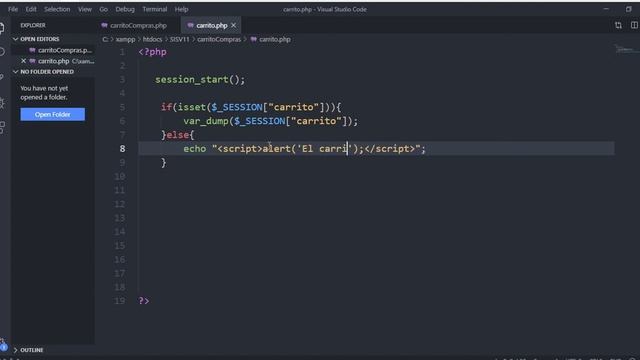Open the Debug view in the activity bar
The image size is (640, 360).
(x=2, y=102)
